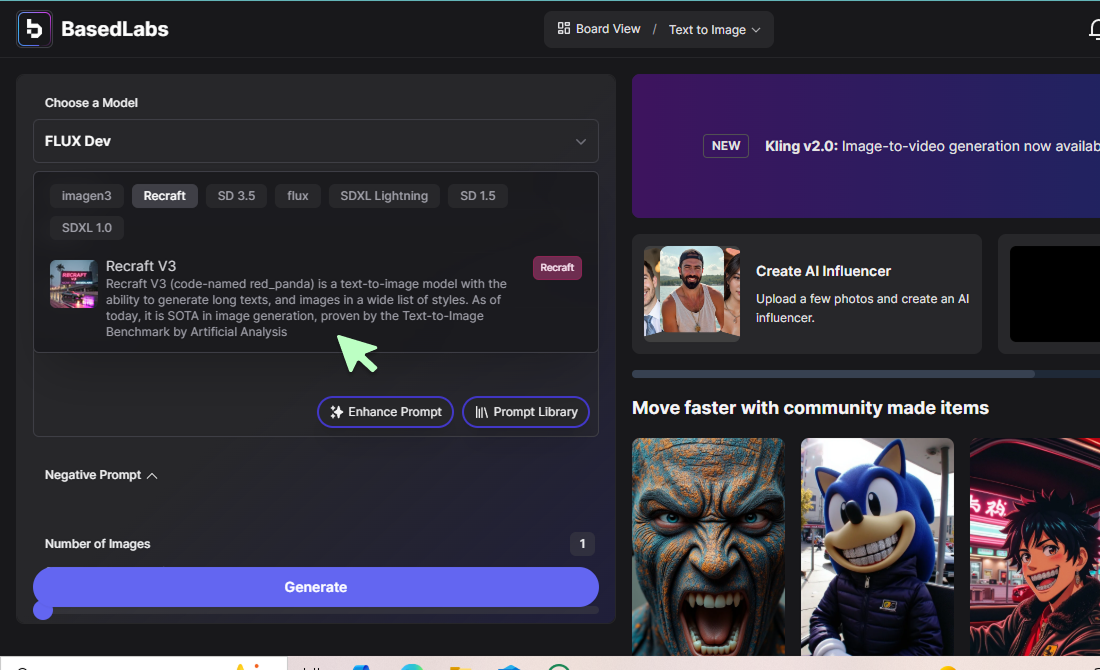Click the notification bell icon
The width and height of the screenshot is (1100, 670).
pyautogui.click(x=1094, y=29)
